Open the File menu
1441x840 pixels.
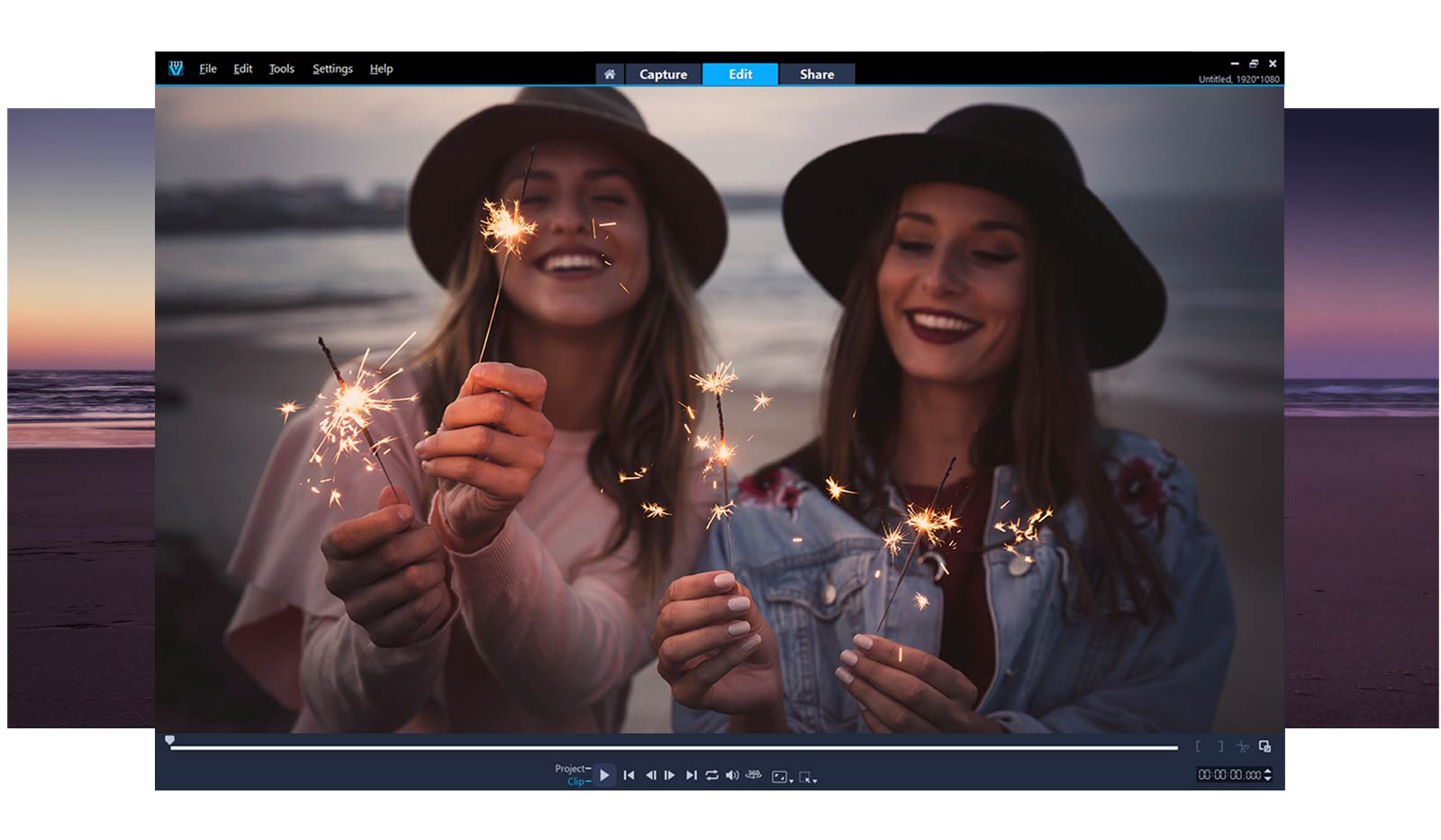(208, 68)
